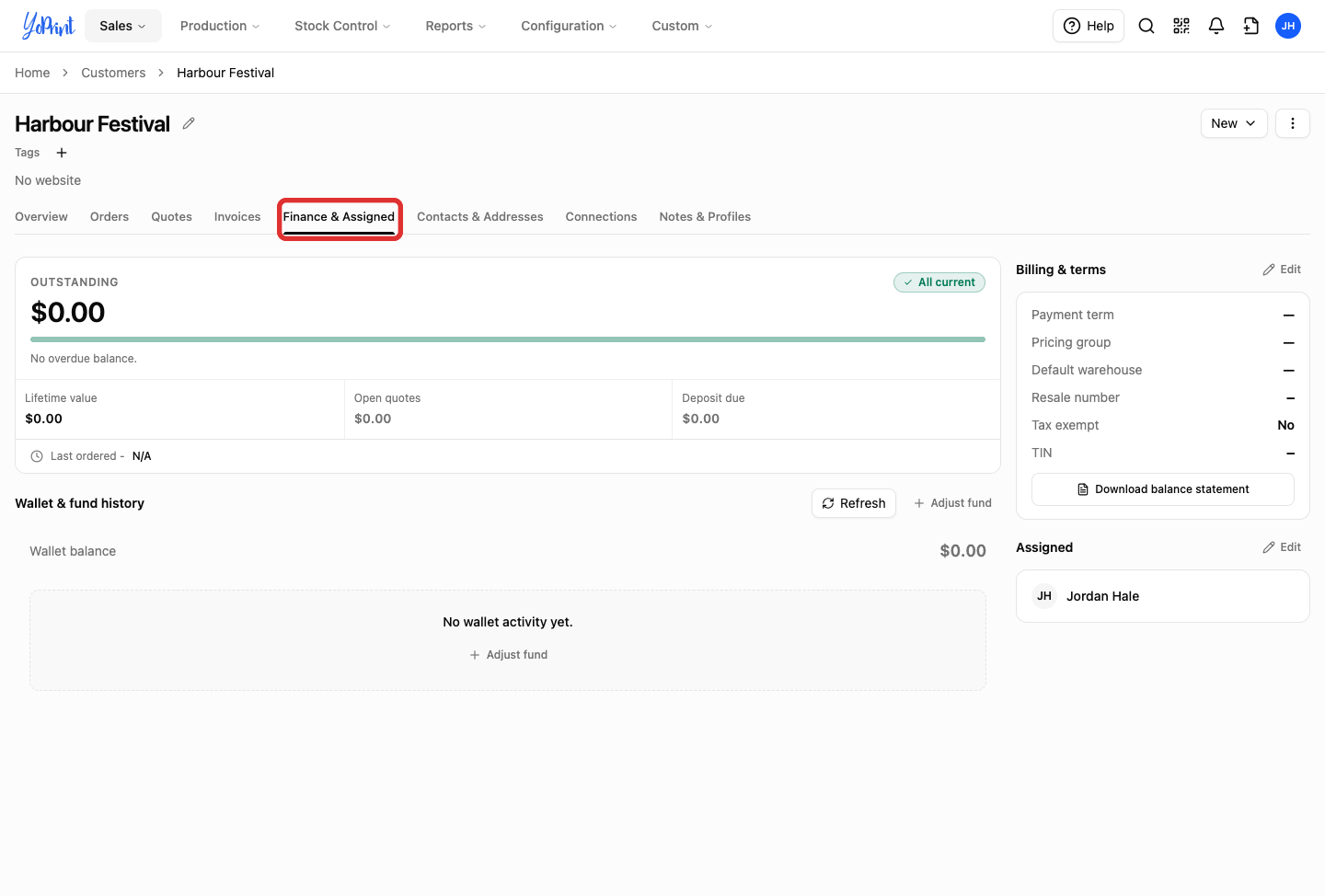
Task: Select assigned user Jordan Hale
Action: (1163, 596)
